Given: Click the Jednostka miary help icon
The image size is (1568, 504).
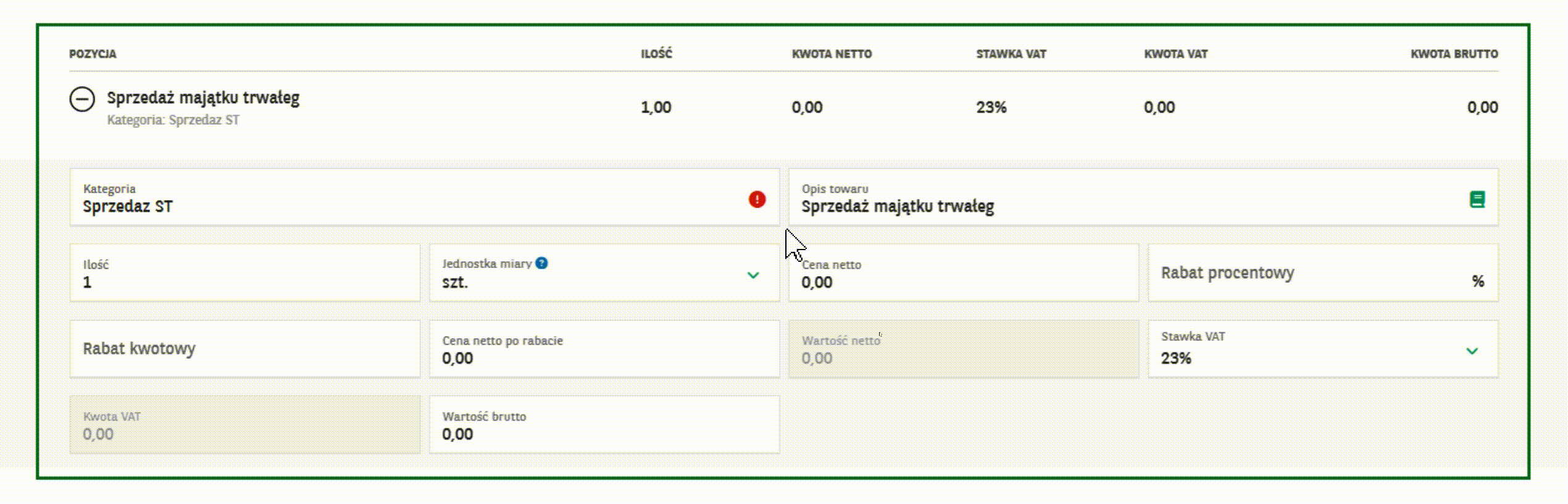Looking at the screenshot, I should pos(541,263).
